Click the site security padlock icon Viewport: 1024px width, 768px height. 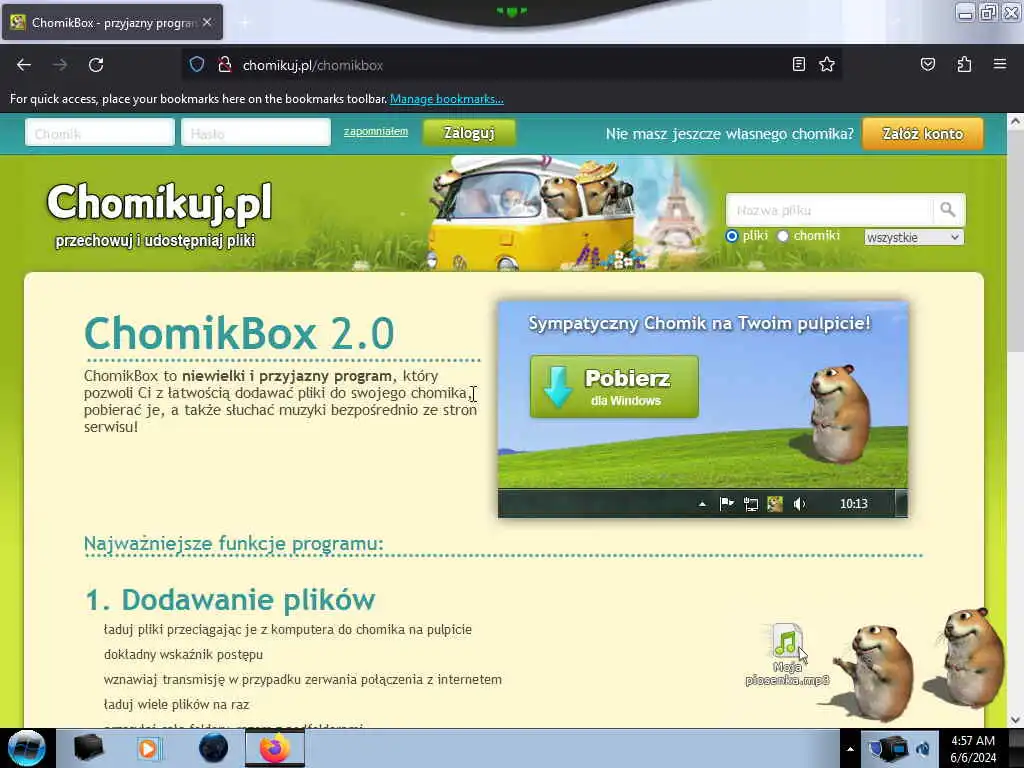coord(225,65)
